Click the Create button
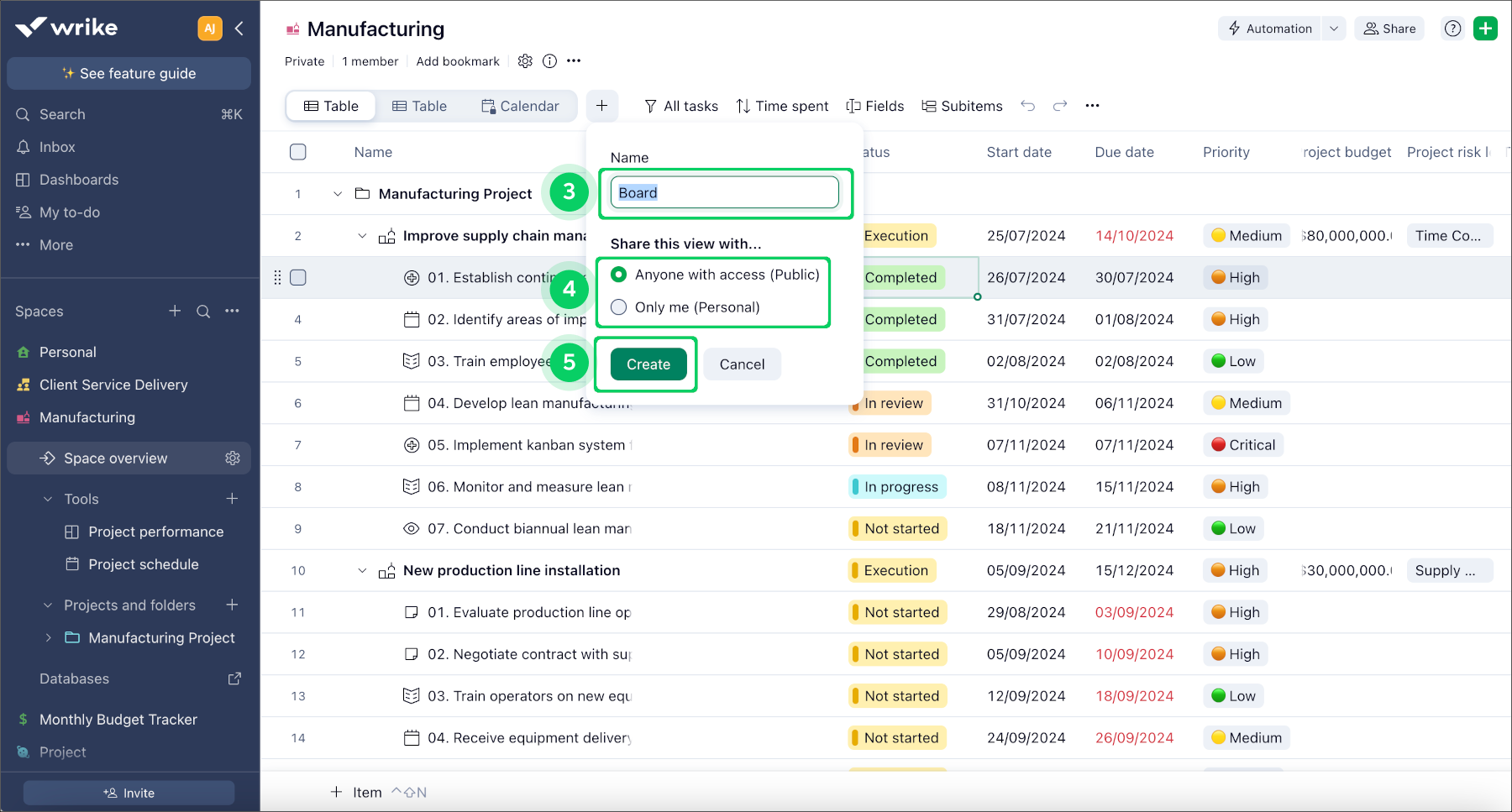The height and width of the screenshot is (812, 1512). point(648,364)
